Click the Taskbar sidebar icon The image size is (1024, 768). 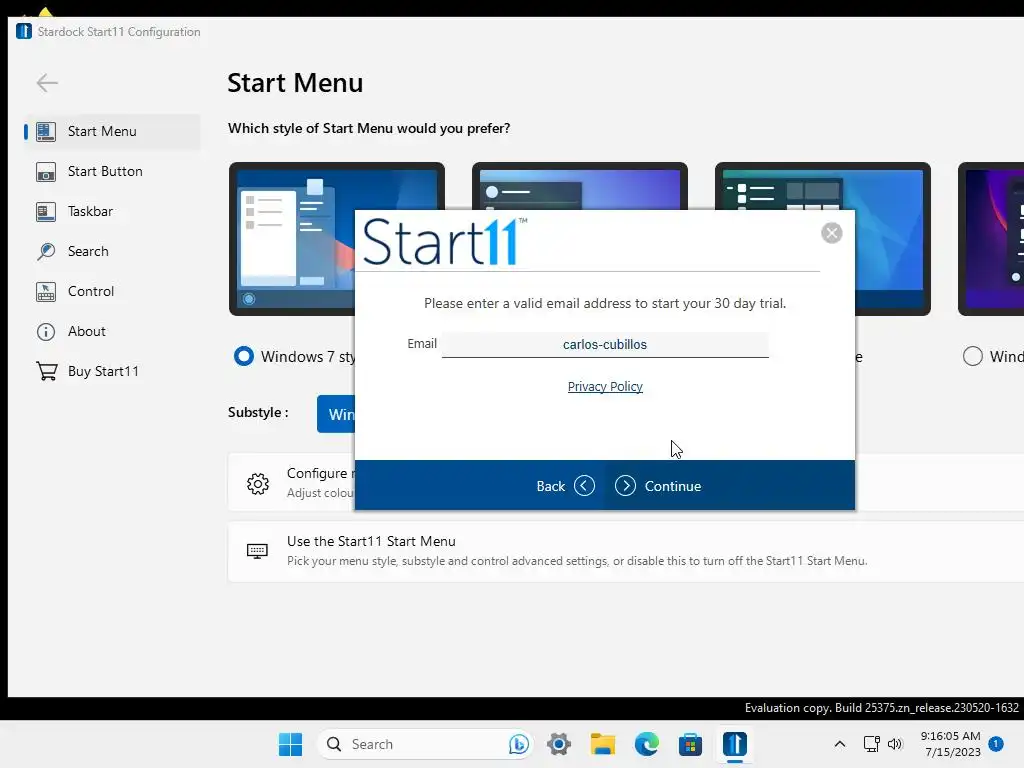tap(46, 212)
